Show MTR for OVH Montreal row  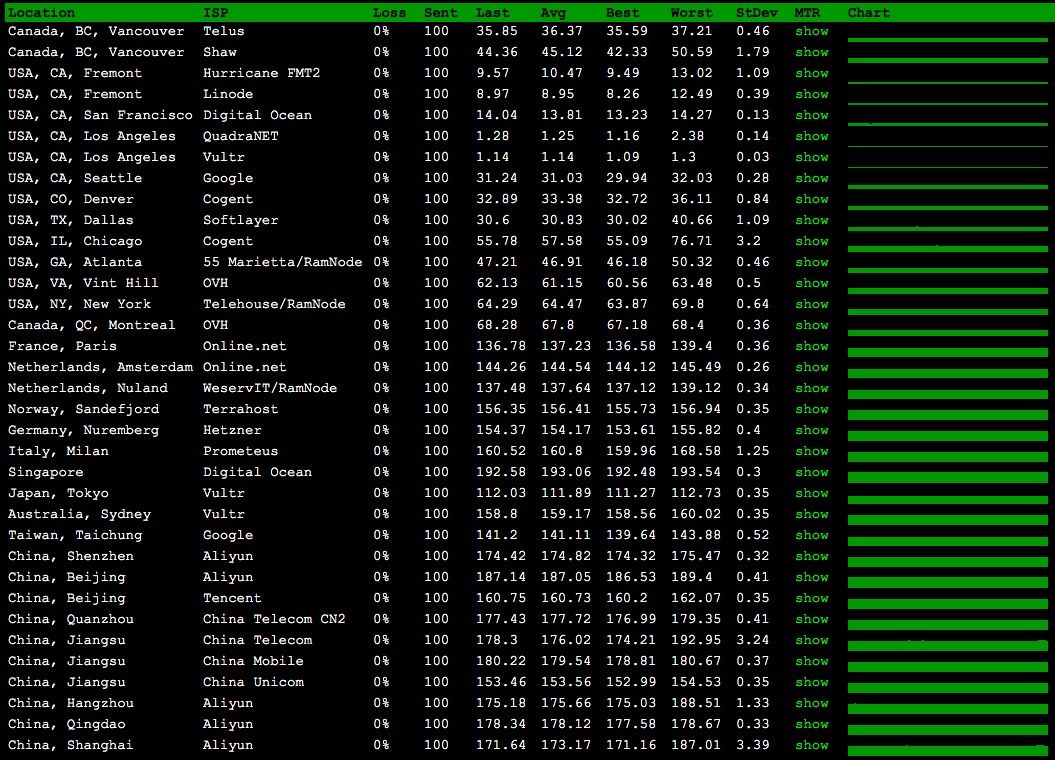pyautogui.click(x=811, y=325)
